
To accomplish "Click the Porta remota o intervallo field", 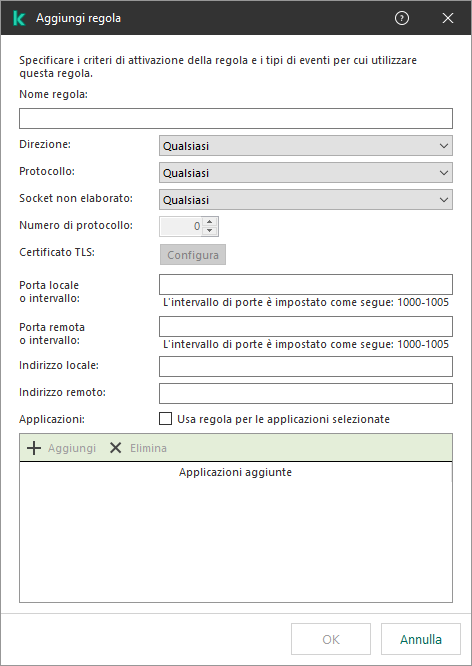I will (x=305, y=327).
